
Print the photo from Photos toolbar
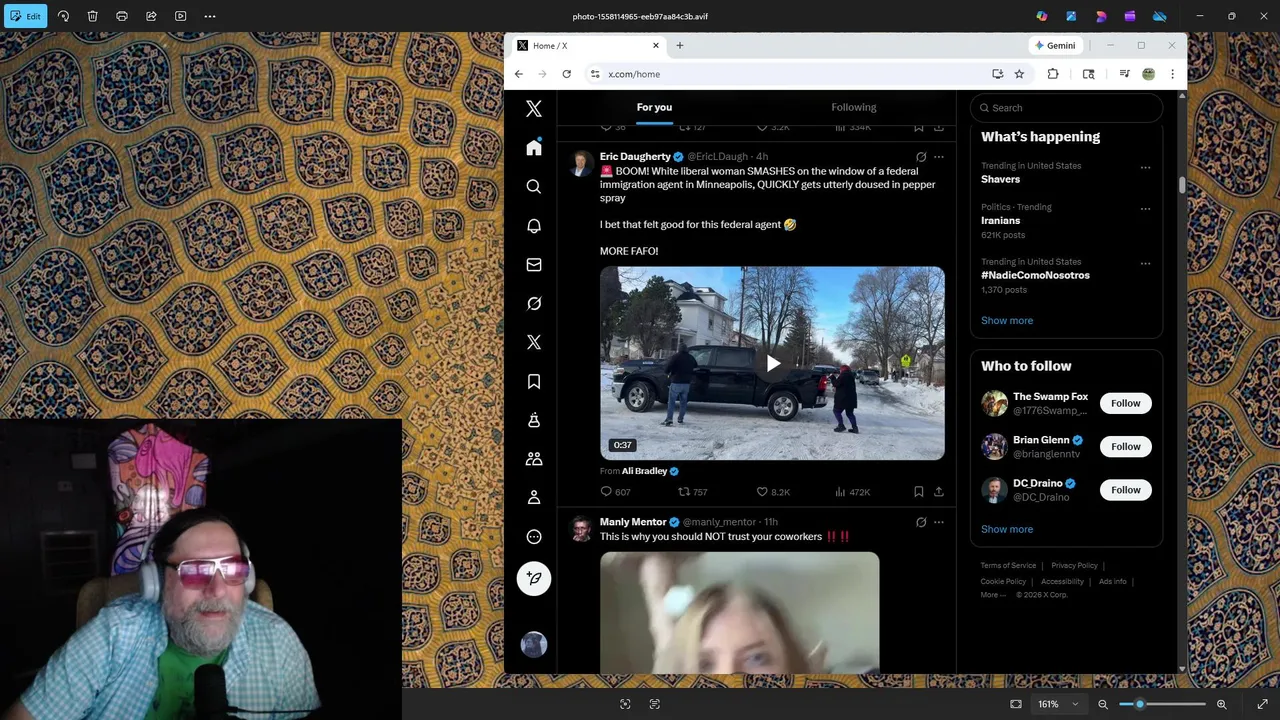point(122,16)
